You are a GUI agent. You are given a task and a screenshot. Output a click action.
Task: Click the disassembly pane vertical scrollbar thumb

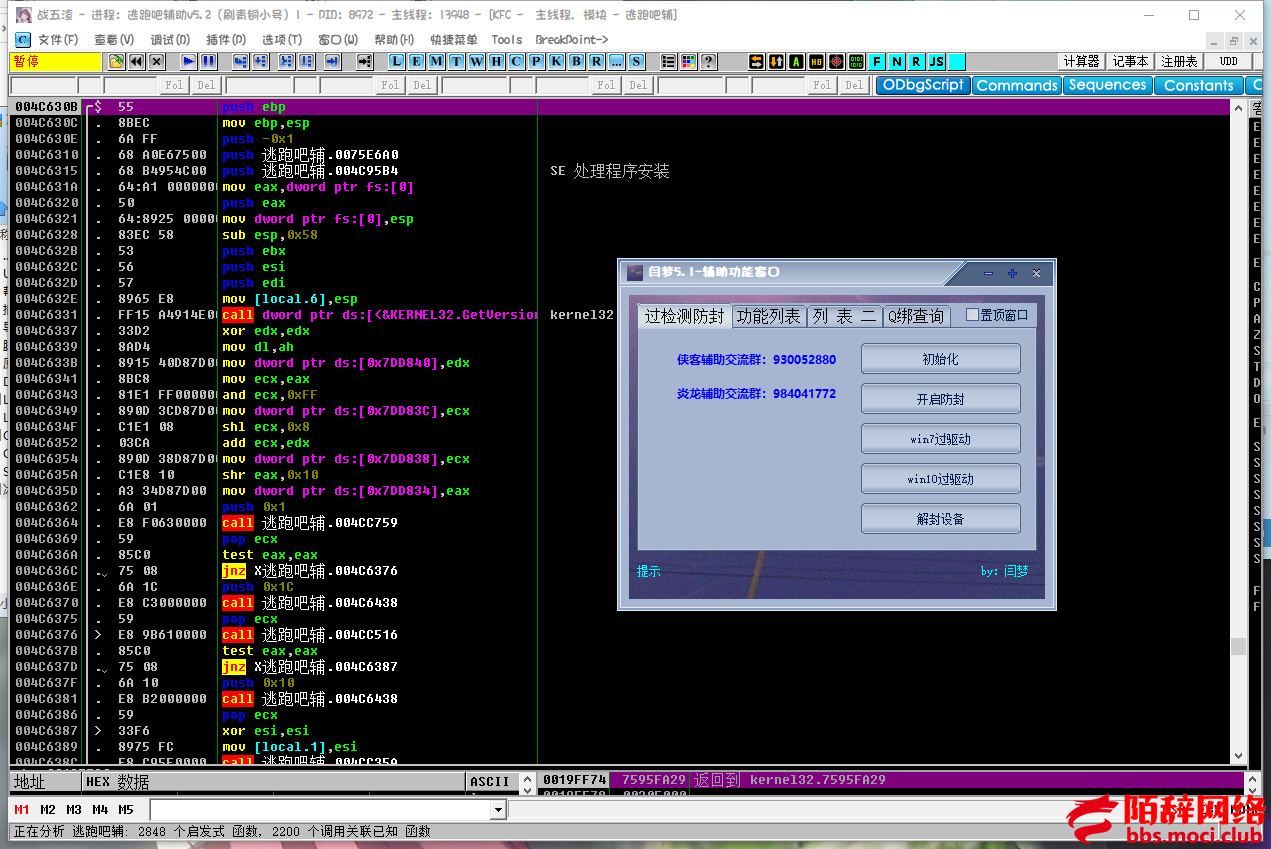tap(1238, 646)
